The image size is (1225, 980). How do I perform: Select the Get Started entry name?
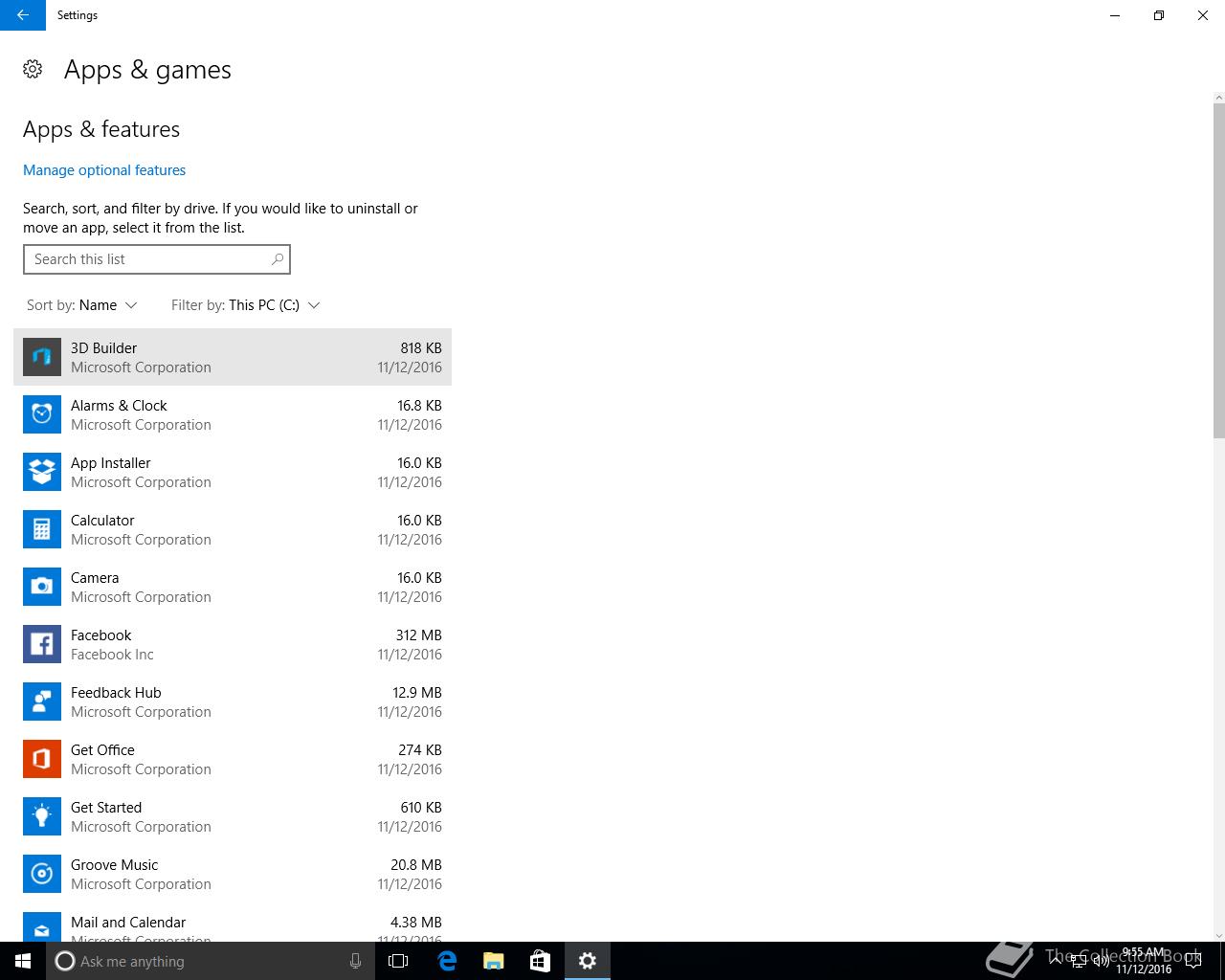(106, 808)
